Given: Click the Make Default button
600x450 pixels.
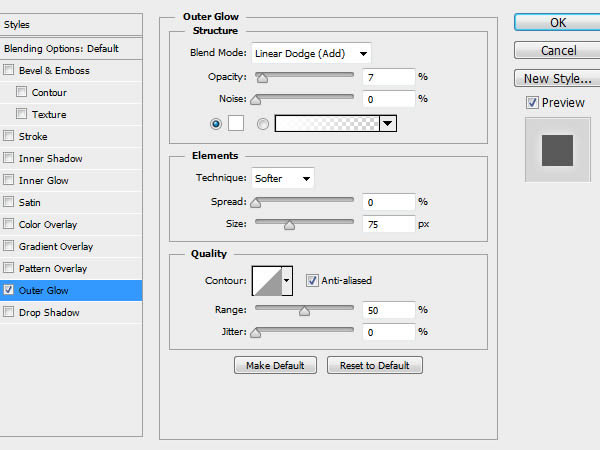Looking at the screenshot, I should (x=275, y=365).
